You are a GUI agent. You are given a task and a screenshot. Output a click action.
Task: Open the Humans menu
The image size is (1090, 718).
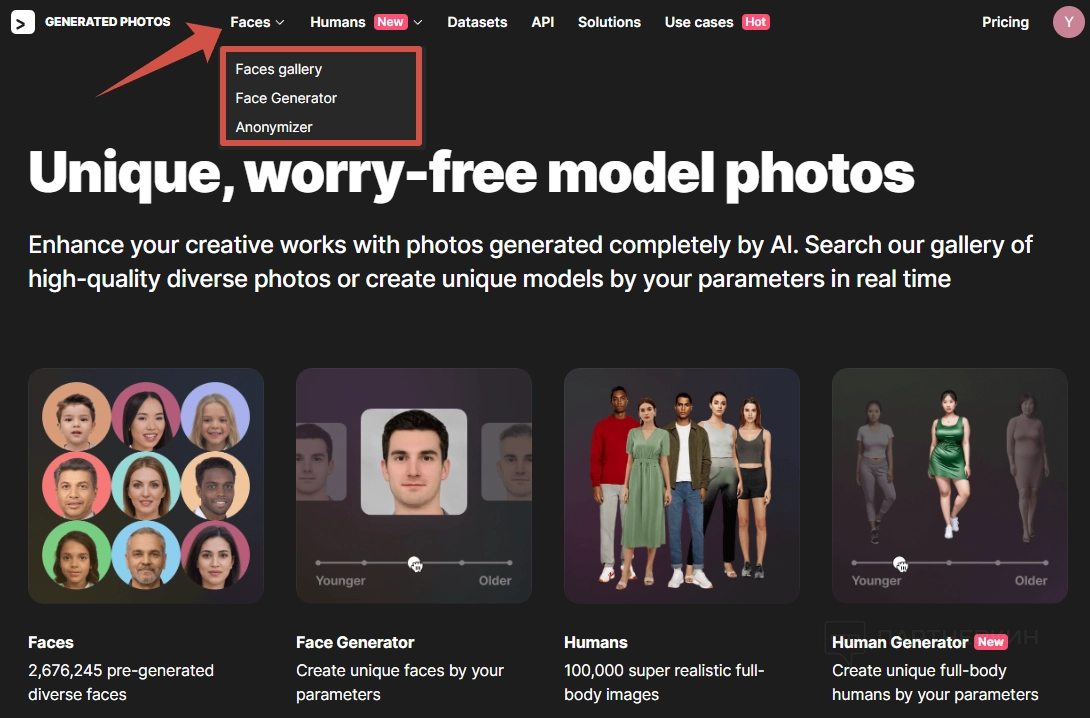click(x=338, y=22)
